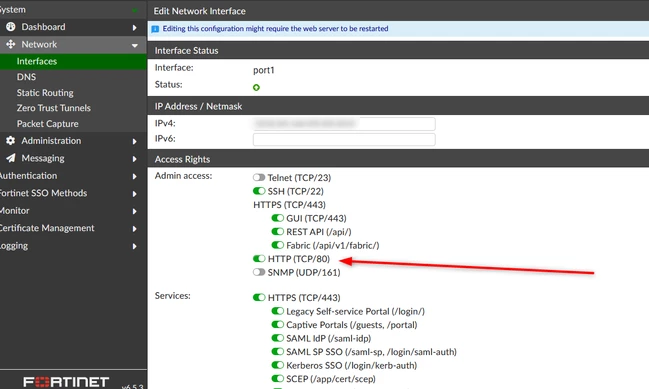Collapse the Network menu arrow

[135, 45]
